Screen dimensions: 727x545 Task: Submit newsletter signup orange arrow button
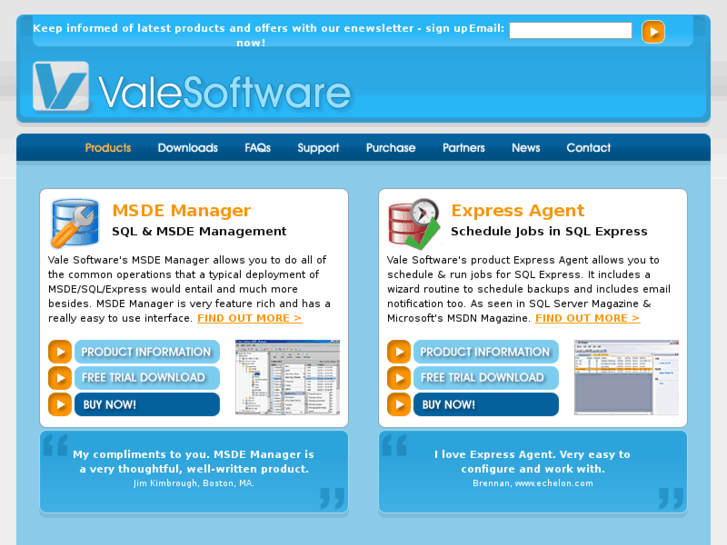(x=653, y=32)
